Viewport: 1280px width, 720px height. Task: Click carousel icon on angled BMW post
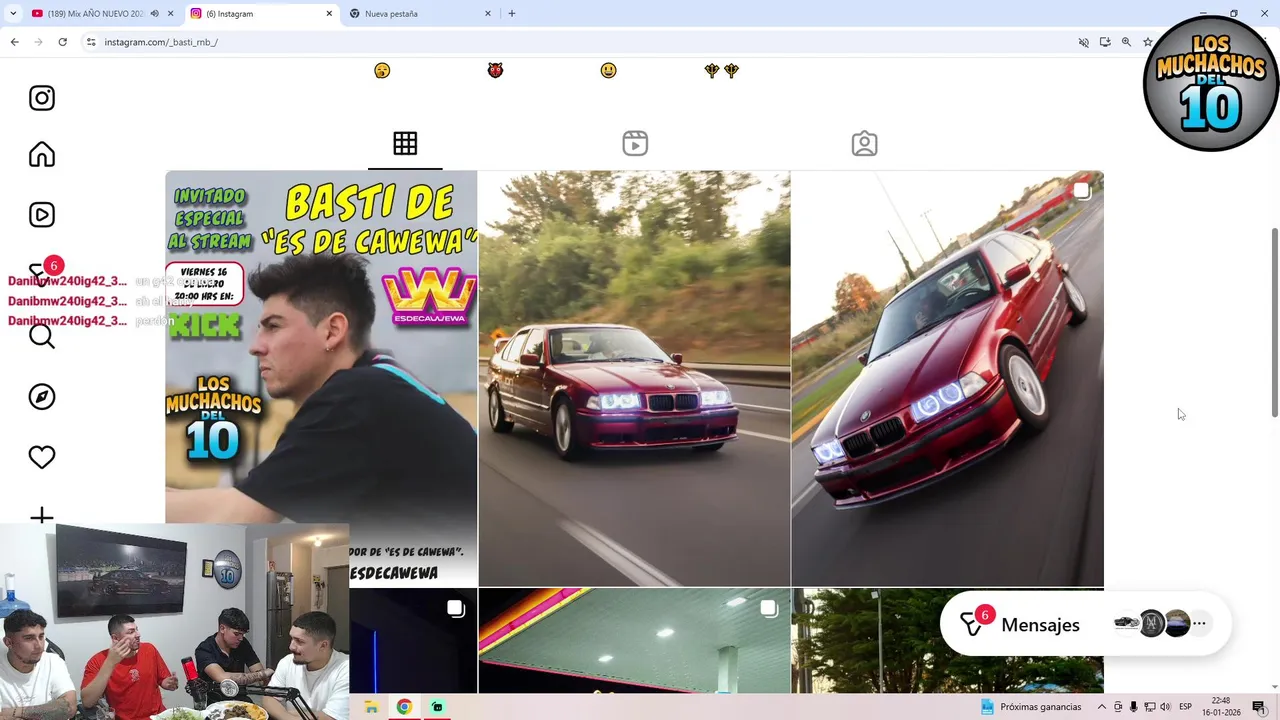click(x=1081, y=190)
